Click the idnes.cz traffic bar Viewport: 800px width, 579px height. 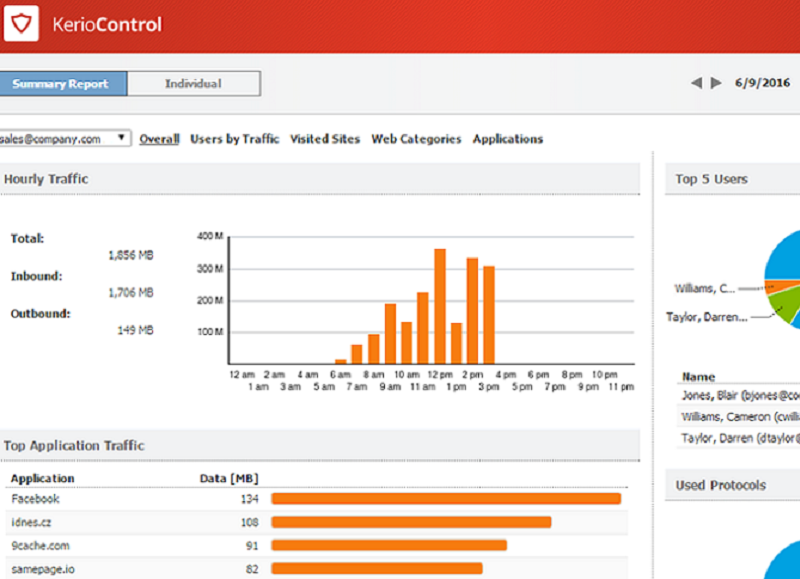click(x=411, y=522)
